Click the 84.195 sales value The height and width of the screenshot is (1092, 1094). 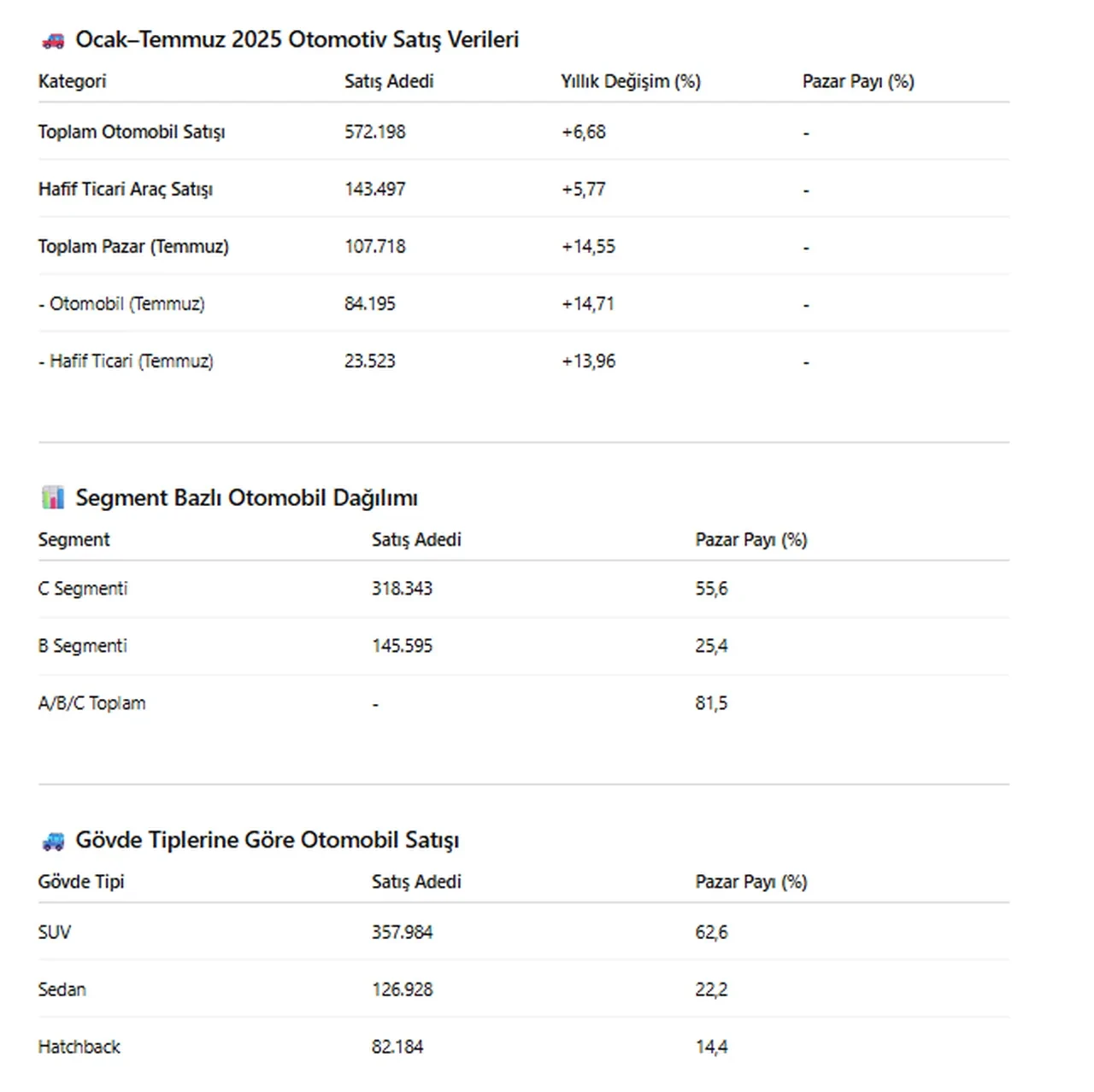(x=370, y=303)
